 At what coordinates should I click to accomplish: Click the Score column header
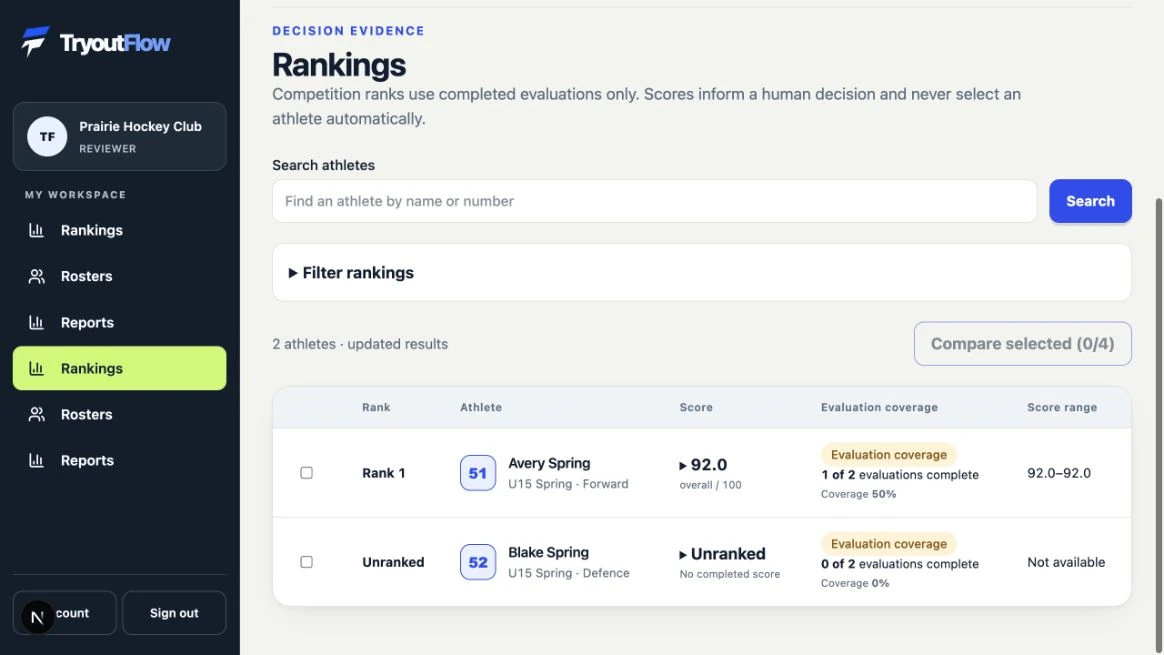[696, 407]
